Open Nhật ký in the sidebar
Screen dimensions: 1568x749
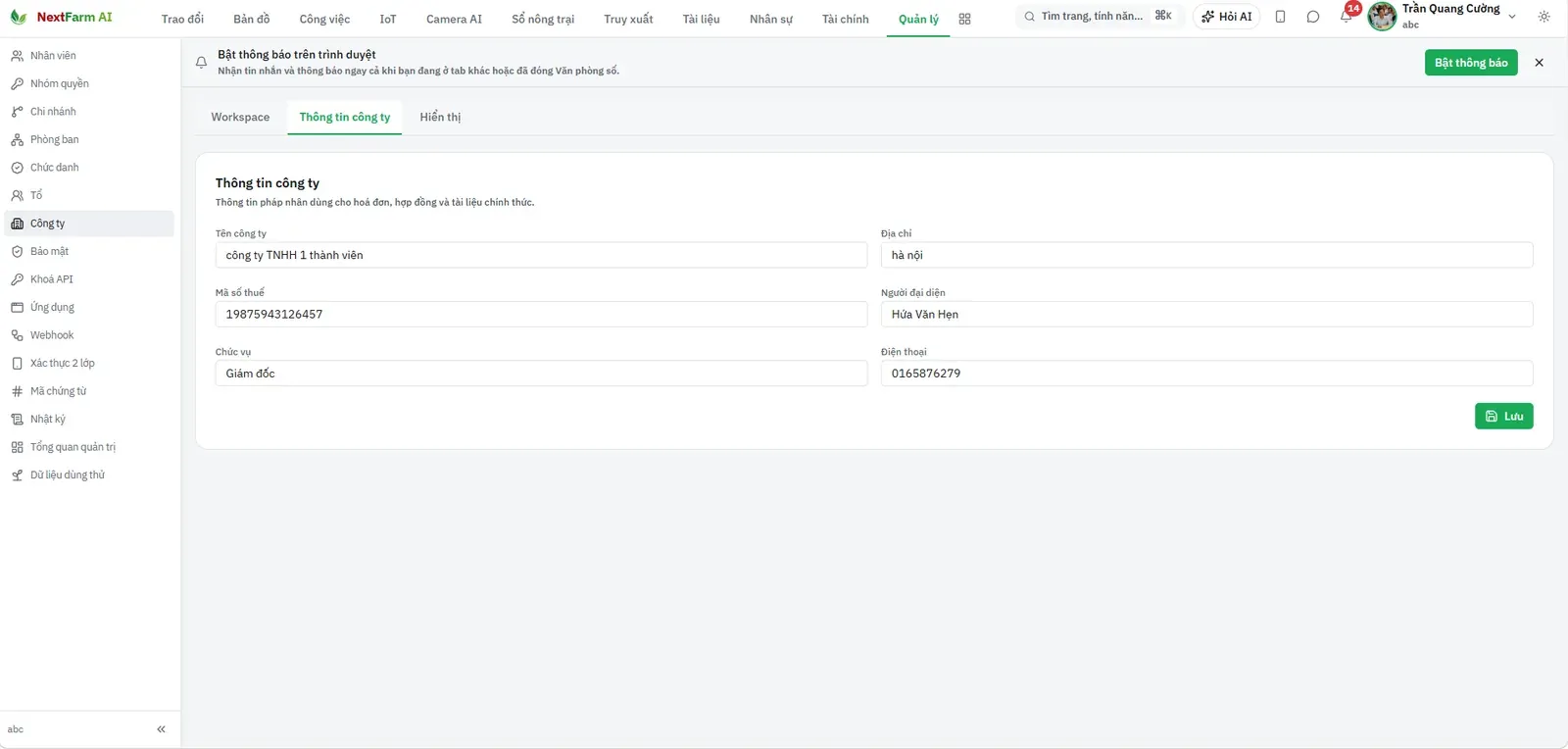(x=89, y=419)
